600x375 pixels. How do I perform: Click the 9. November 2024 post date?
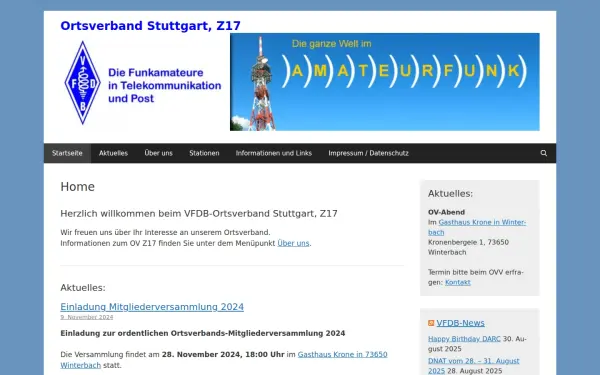pos(87,317)
